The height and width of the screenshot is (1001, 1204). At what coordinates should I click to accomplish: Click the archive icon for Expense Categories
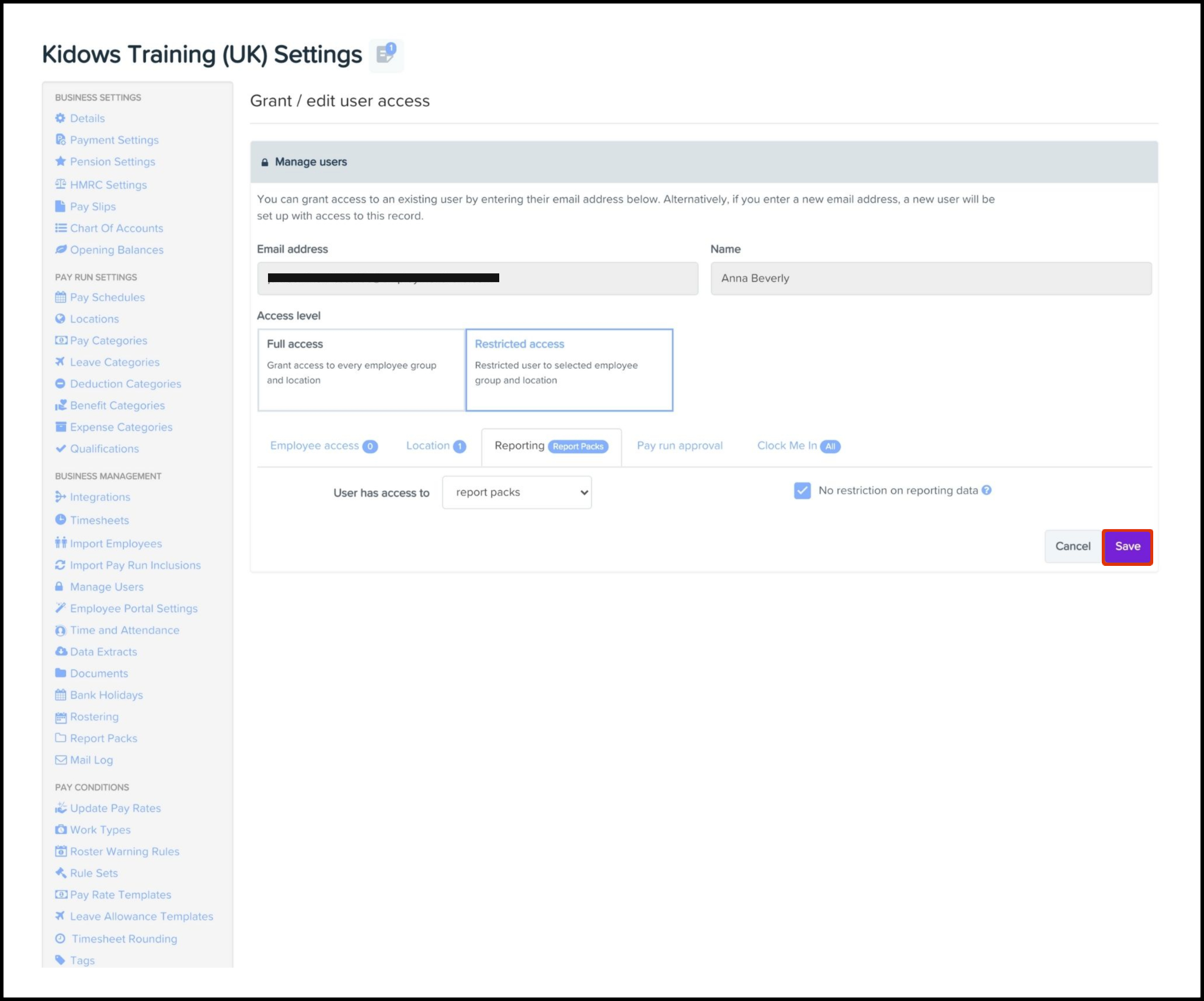(x=60, y=426)
